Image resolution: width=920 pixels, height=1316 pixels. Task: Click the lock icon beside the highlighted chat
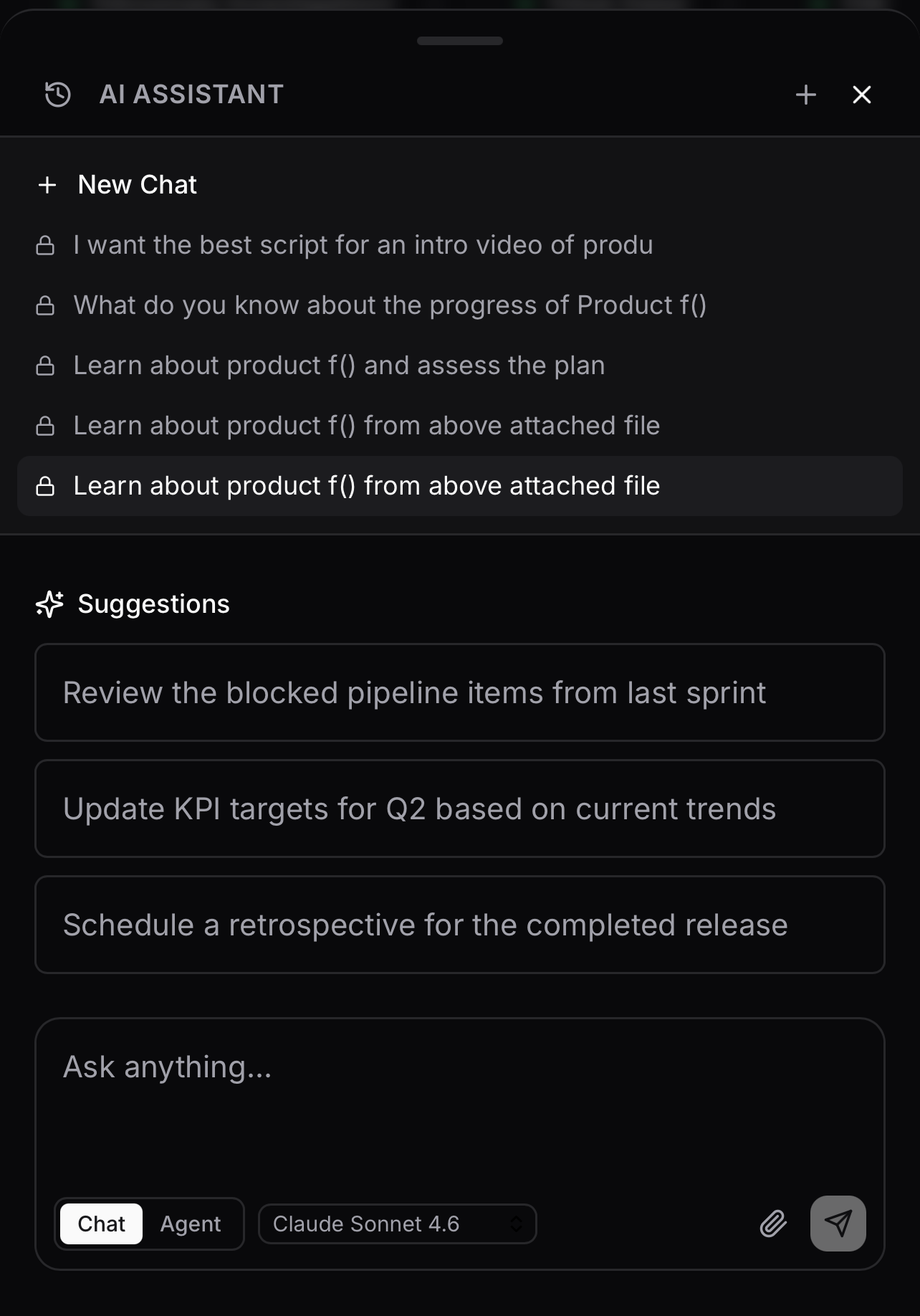click(x=47, y=485)
